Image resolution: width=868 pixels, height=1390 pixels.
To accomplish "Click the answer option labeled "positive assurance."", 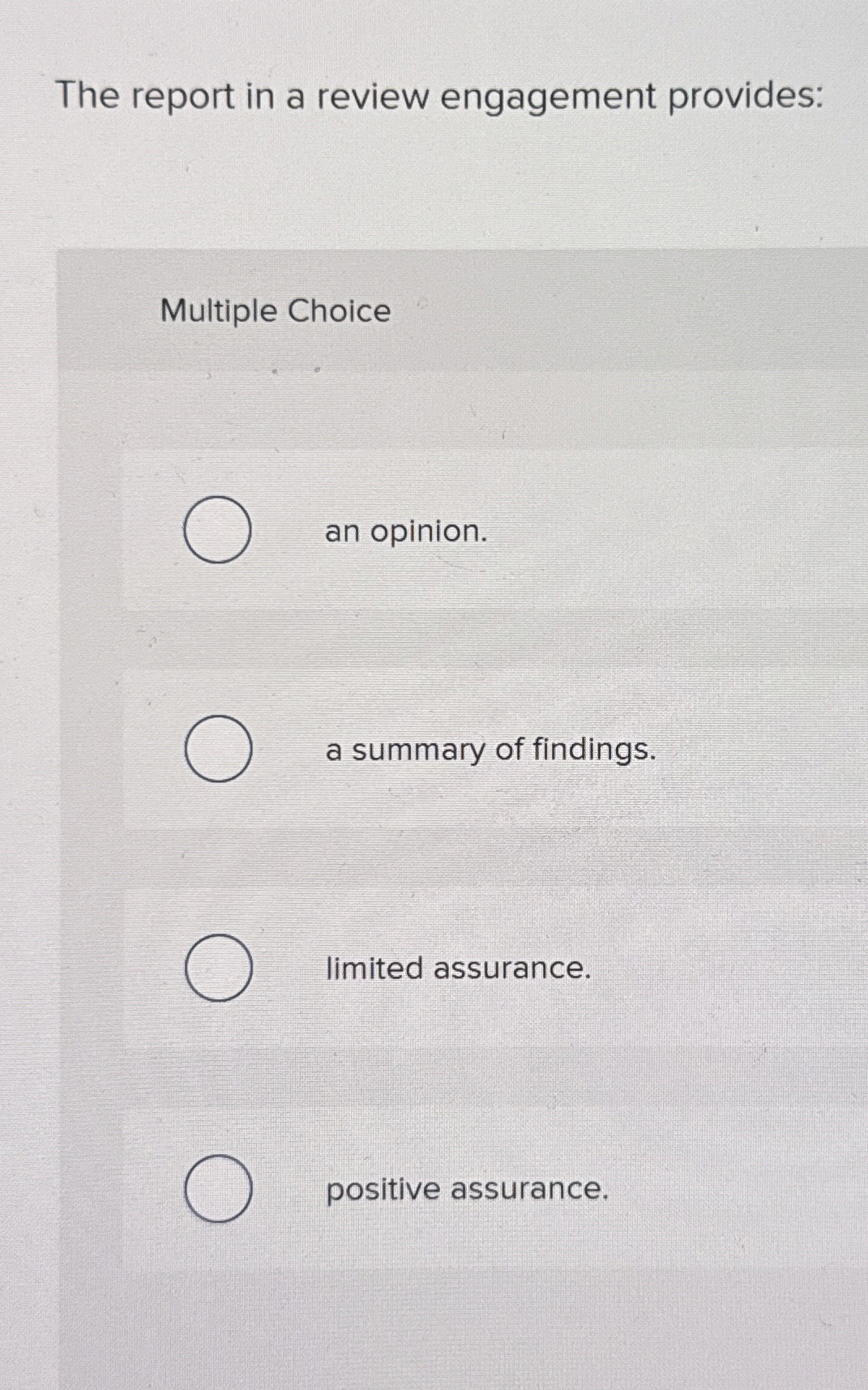I will coord(466,1189).
